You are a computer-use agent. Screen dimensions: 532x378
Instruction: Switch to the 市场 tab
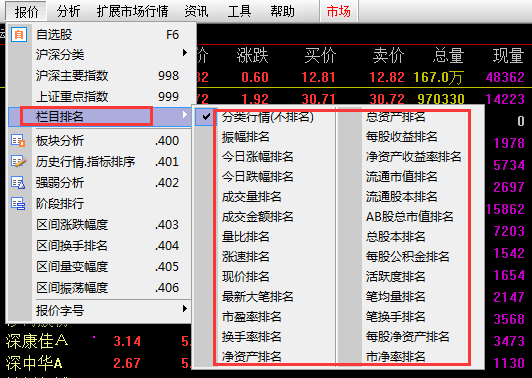[339, 12]
